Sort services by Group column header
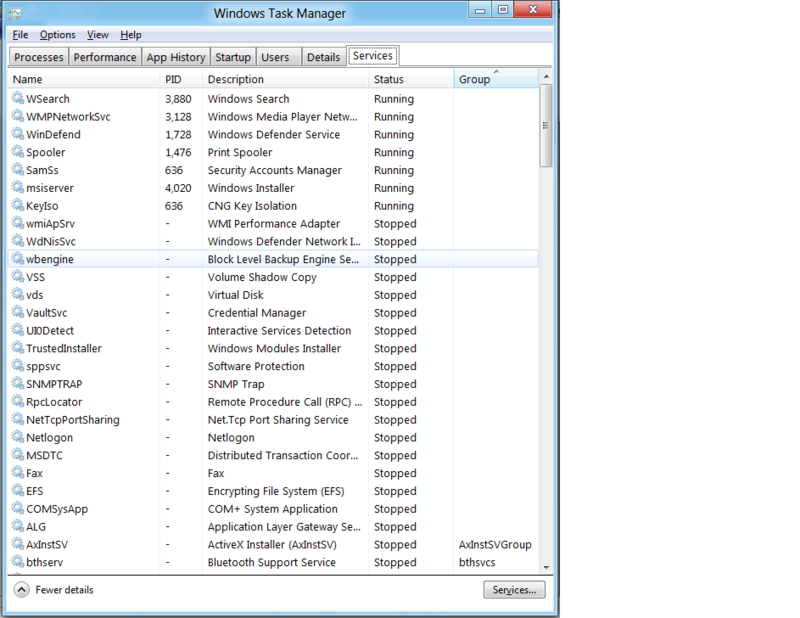This screenshot has width=800, height=618. point(496,79)
